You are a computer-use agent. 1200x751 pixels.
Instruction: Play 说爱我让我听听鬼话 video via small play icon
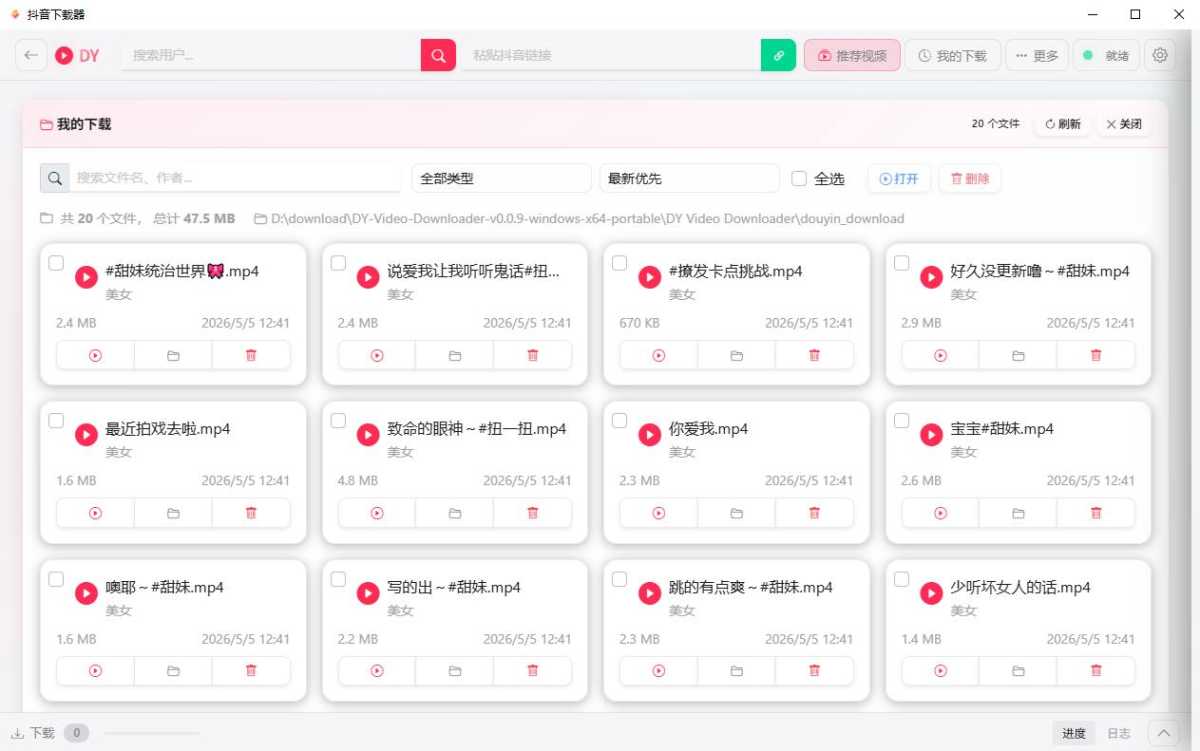pos(377,355)
